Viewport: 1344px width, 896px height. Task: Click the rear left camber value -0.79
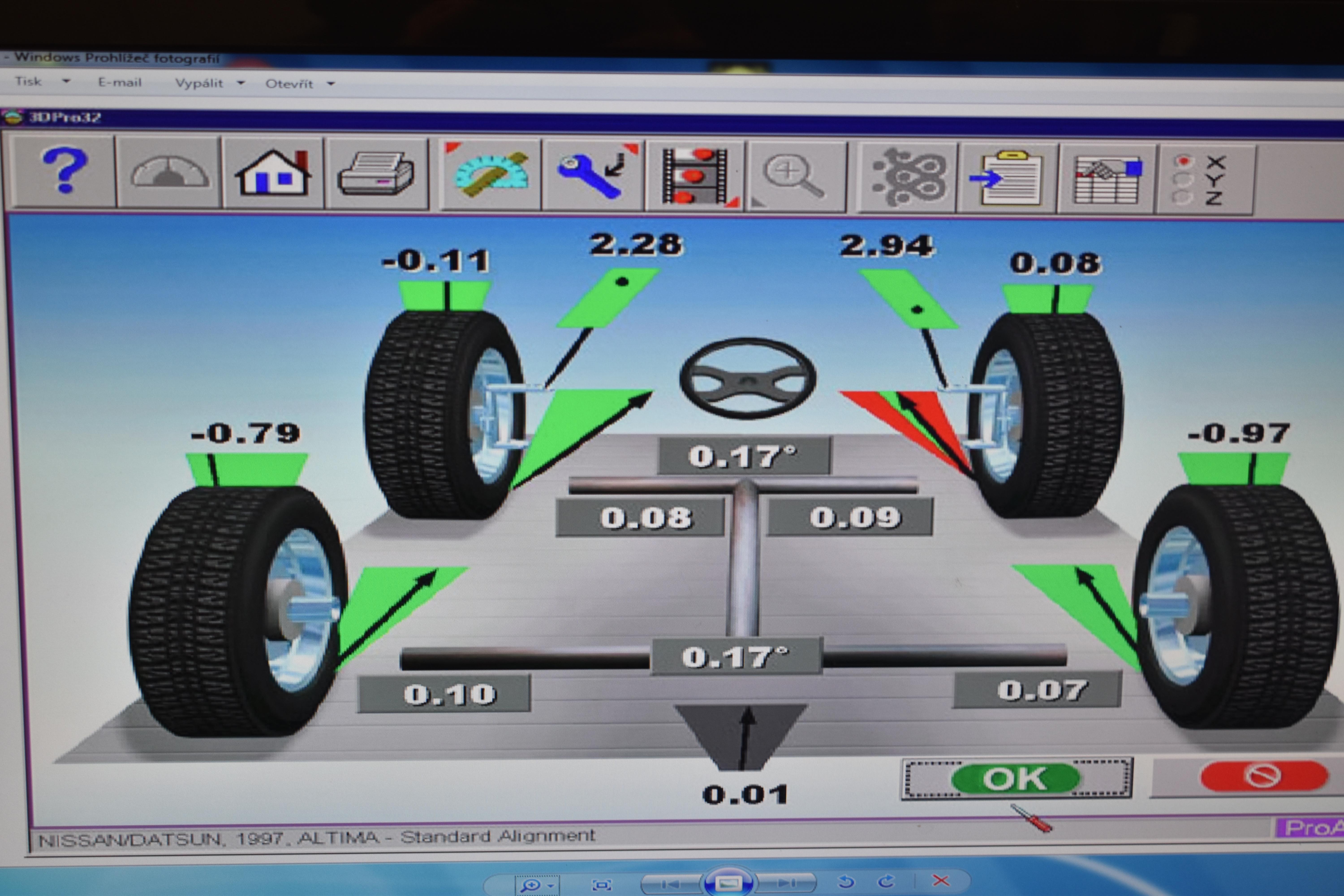tap(246, 433)
